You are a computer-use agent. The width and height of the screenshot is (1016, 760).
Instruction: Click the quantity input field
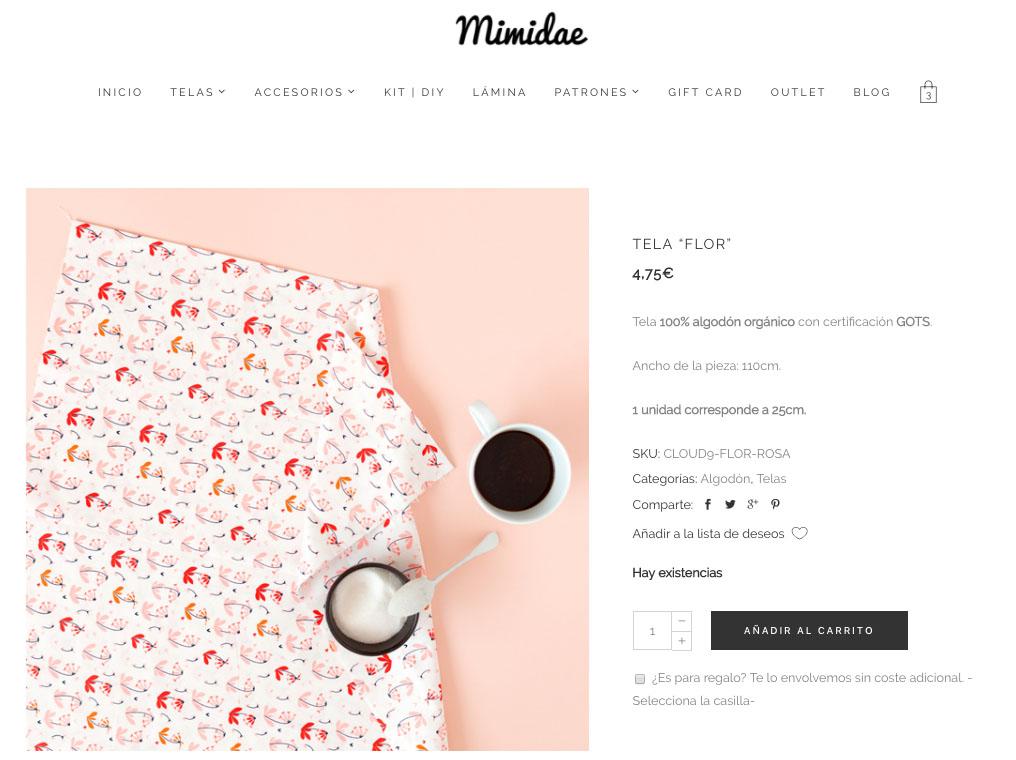coord(652,630)
